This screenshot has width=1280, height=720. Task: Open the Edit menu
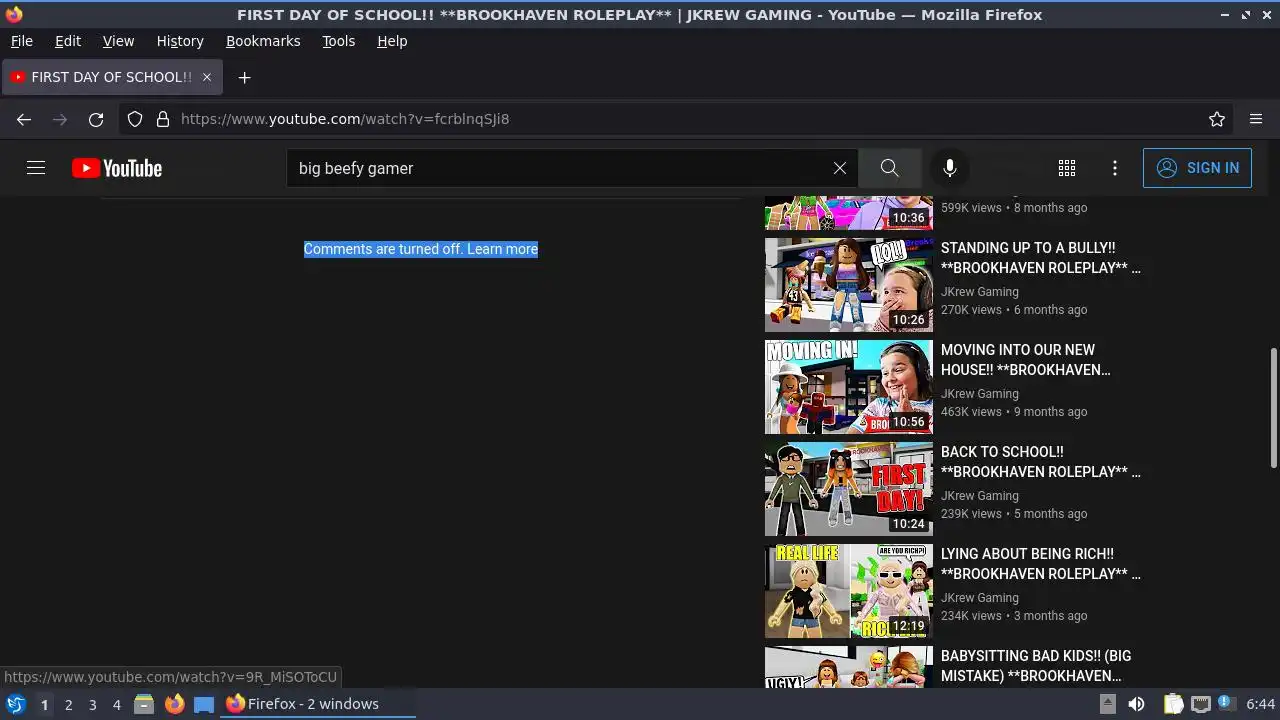tap(68, 41)
